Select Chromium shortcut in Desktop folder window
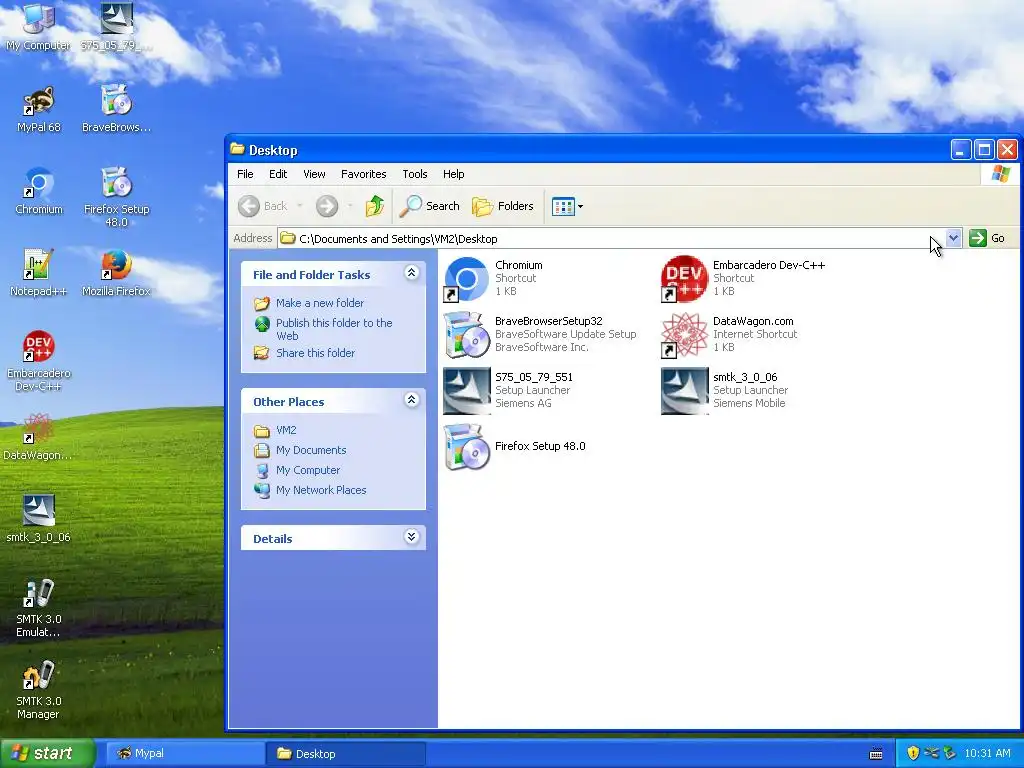1024x768 pixels. pyautogui.click(x=493, y=278)
